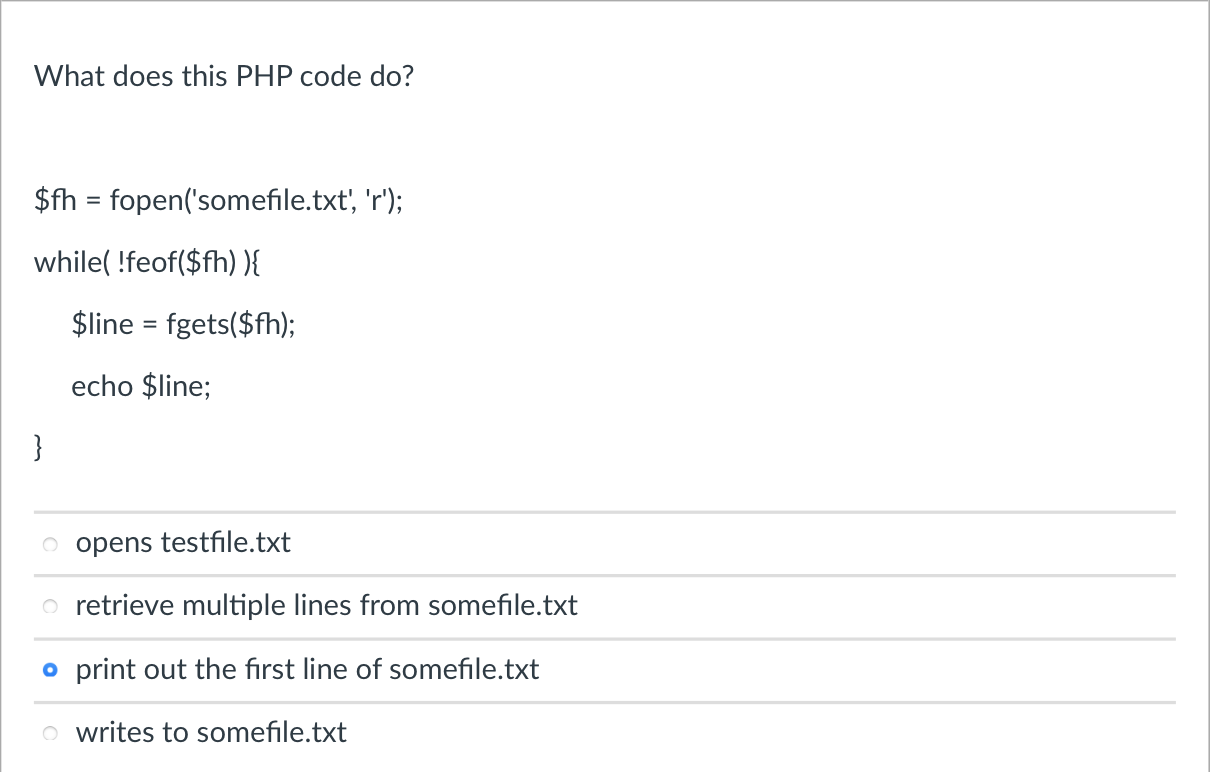
Task: Click the fgets assignment line
Action: tap(183, 323)
